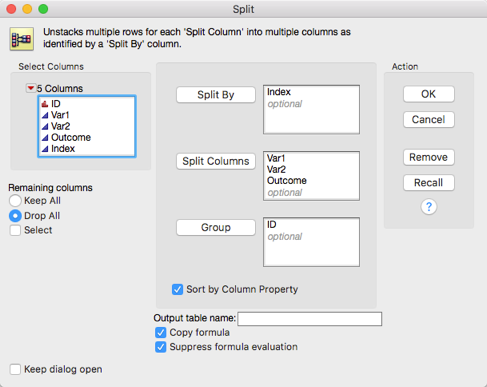This screenshot has height=387, width=487.
Task: Zoom the Split dialog with green button
Action: coord(43,9)
